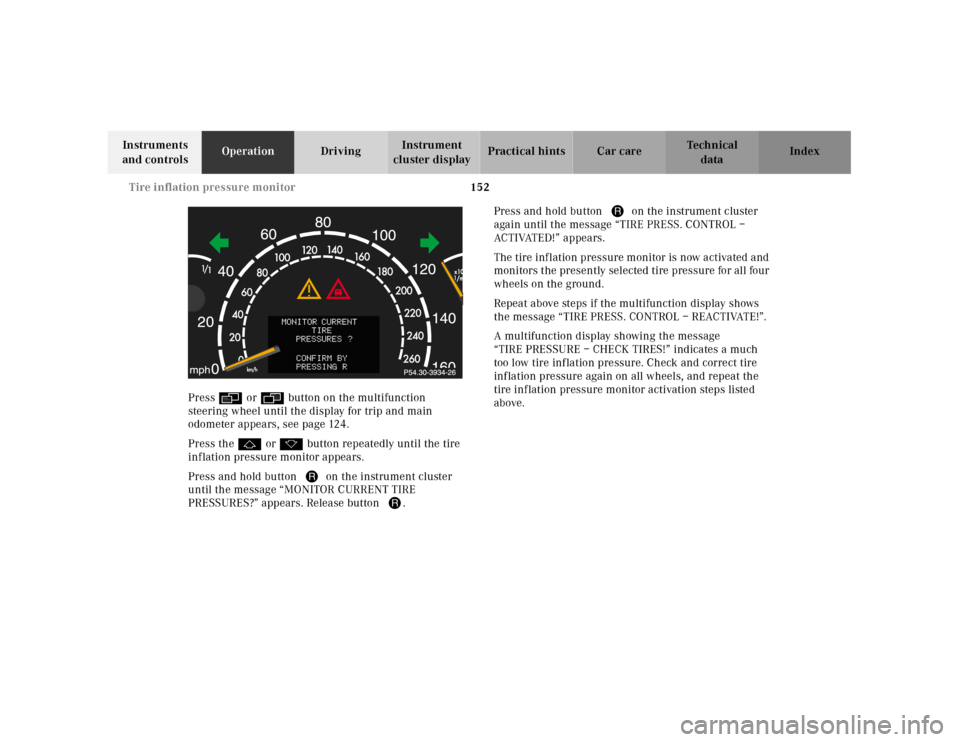Open the Car care tab

click(619, 152)
